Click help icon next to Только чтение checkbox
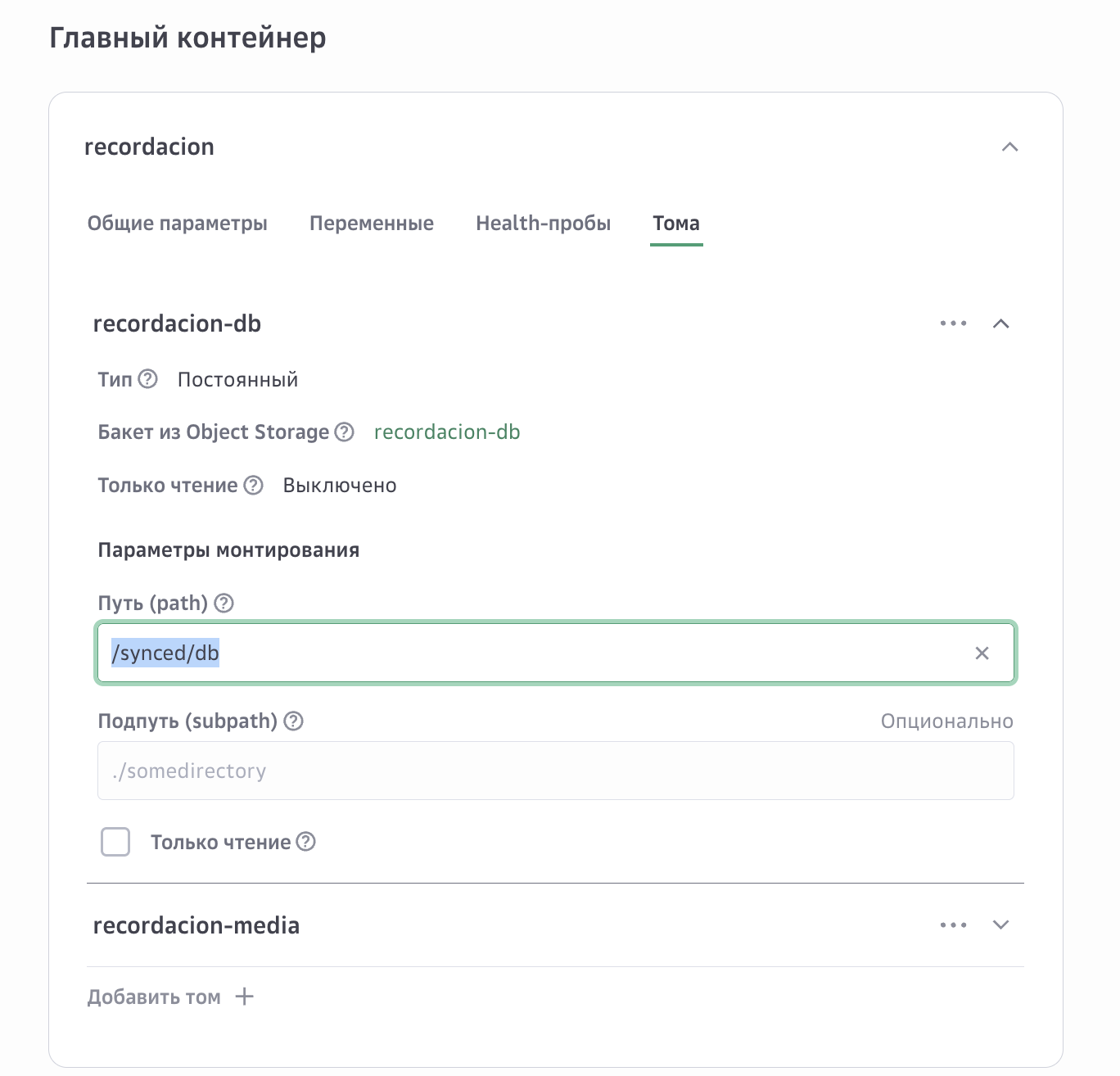1120x1076 pixels. pos(306,842)
